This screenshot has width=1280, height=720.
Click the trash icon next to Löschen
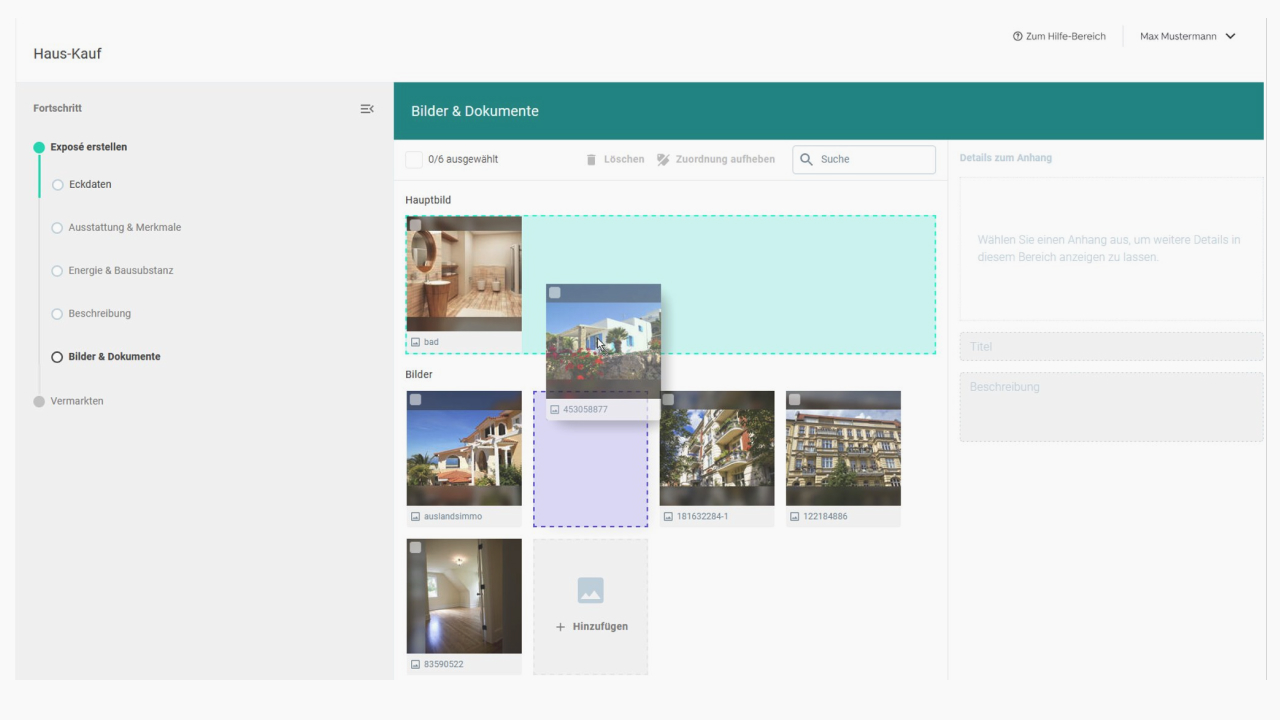tap(591, 159)
